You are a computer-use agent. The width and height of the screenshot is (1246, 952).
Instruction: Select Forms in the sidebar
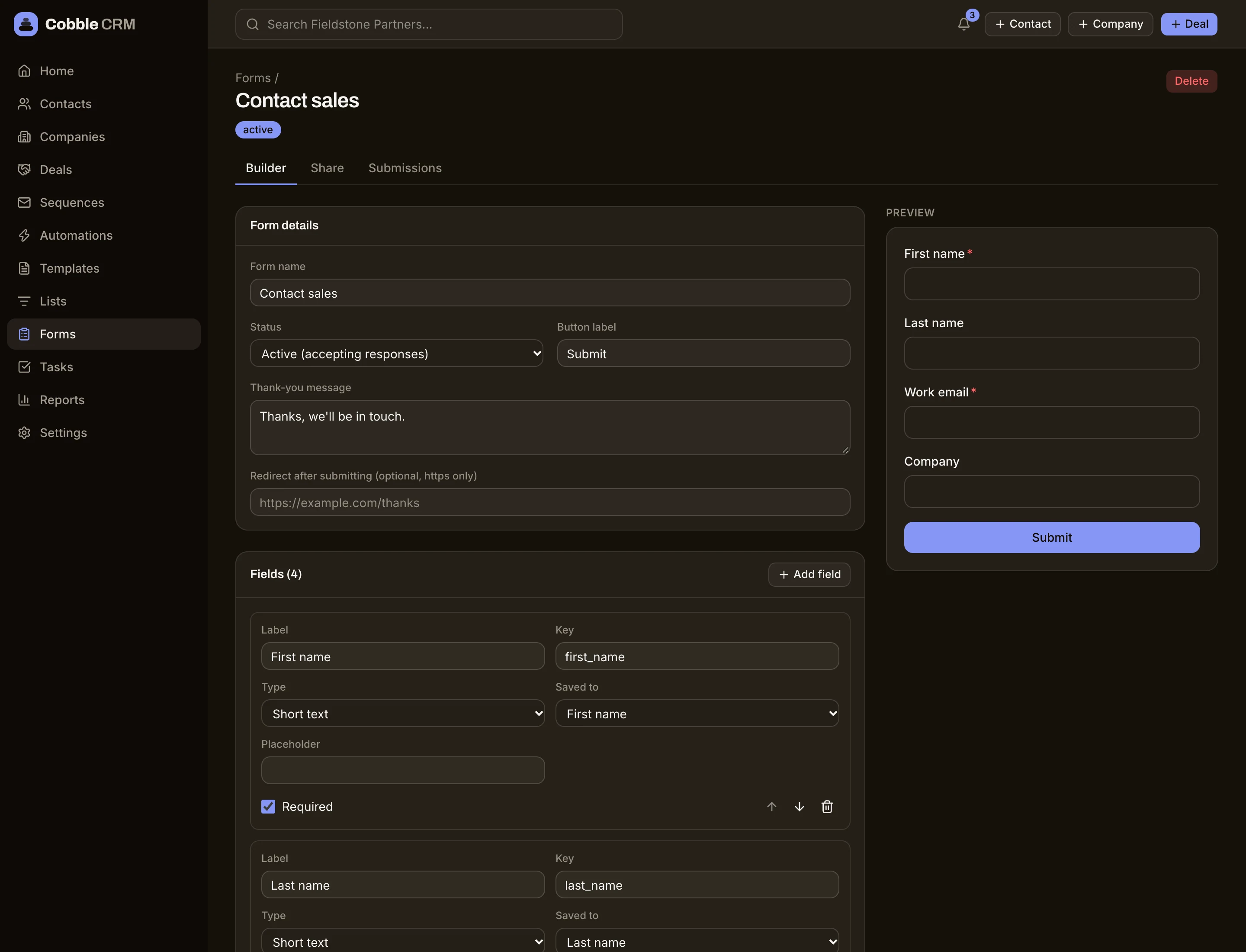click(104, 334)
